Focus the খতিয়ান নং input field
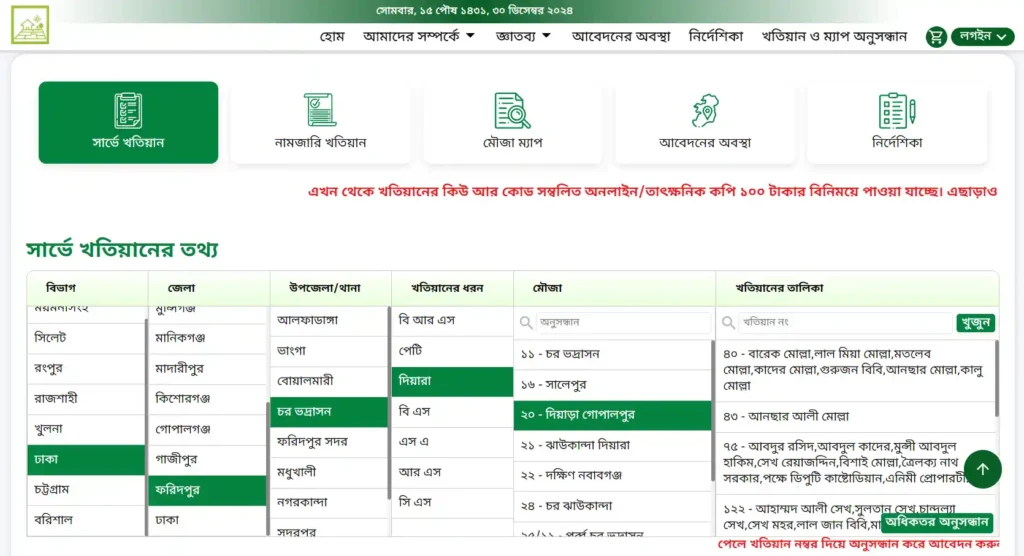This screenshot has height=556, width=1024. 845,322
